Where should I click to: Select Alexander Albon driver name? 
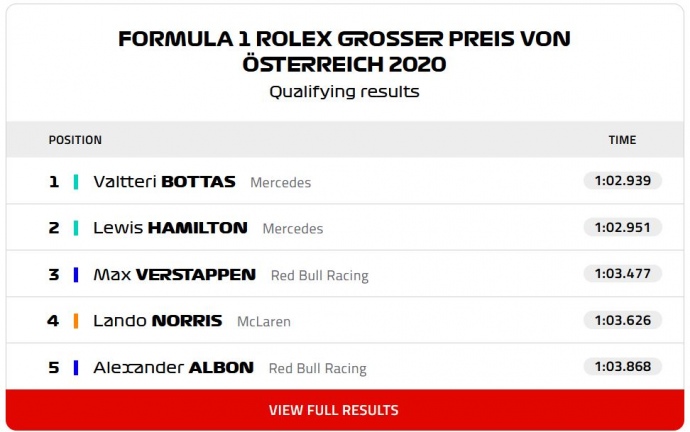point(173,367)
